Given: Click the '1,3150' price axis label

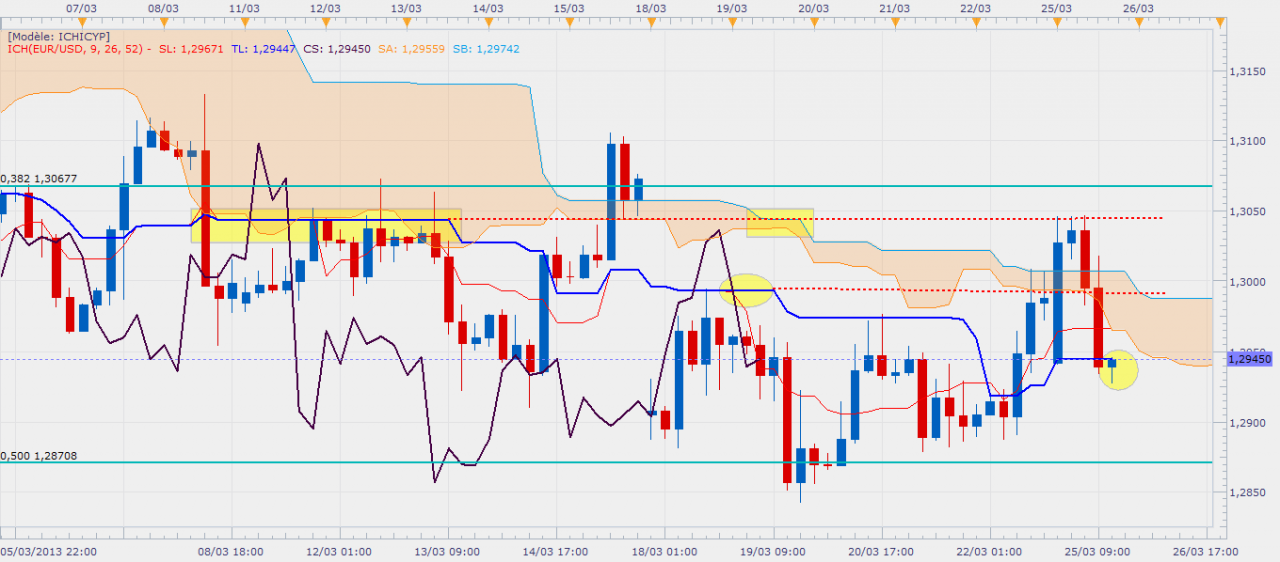Looking at the screenshot, I should [1247, 71].
